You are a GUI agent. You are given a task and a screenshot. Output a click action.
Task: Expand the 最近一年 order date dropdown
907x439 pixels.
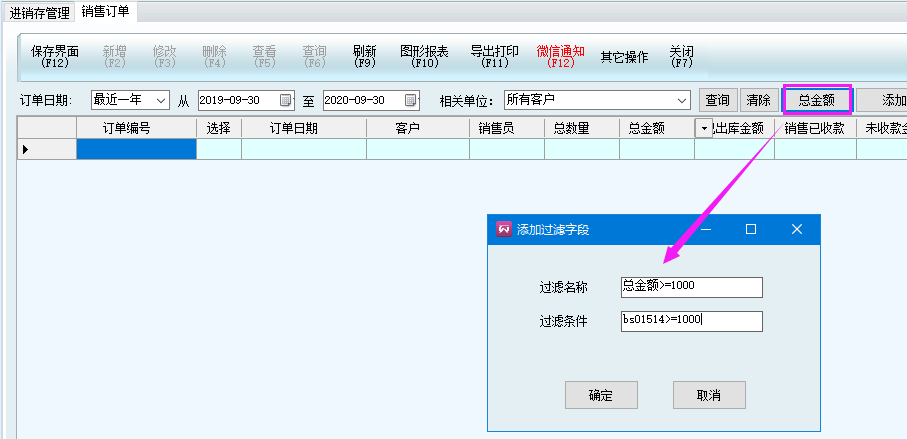coord(162,100)
